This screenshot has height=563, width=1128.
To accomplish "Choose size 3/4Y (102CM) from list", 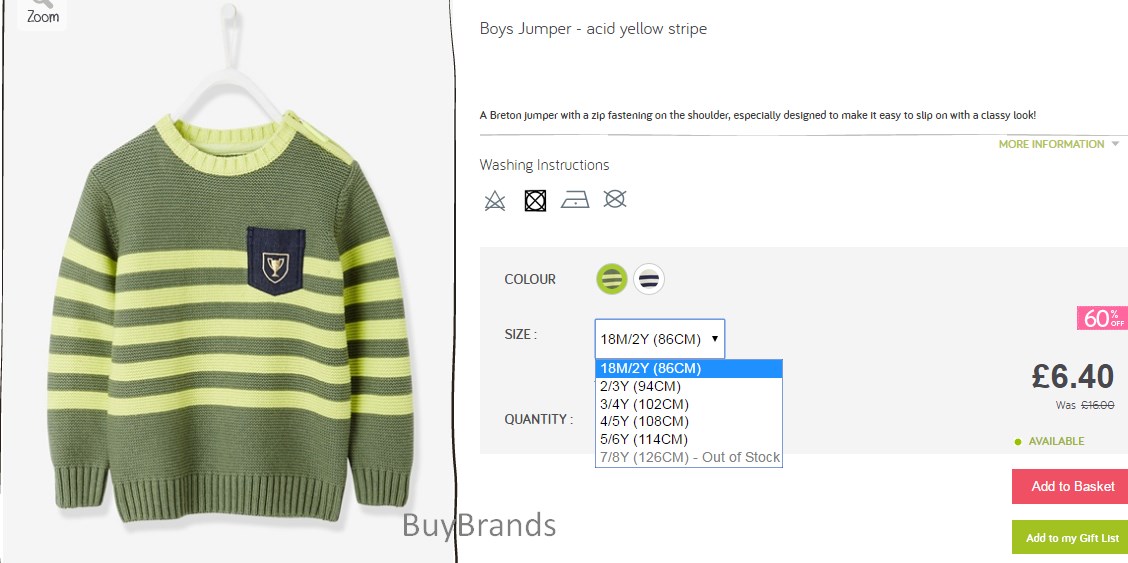I will point(688,404).
